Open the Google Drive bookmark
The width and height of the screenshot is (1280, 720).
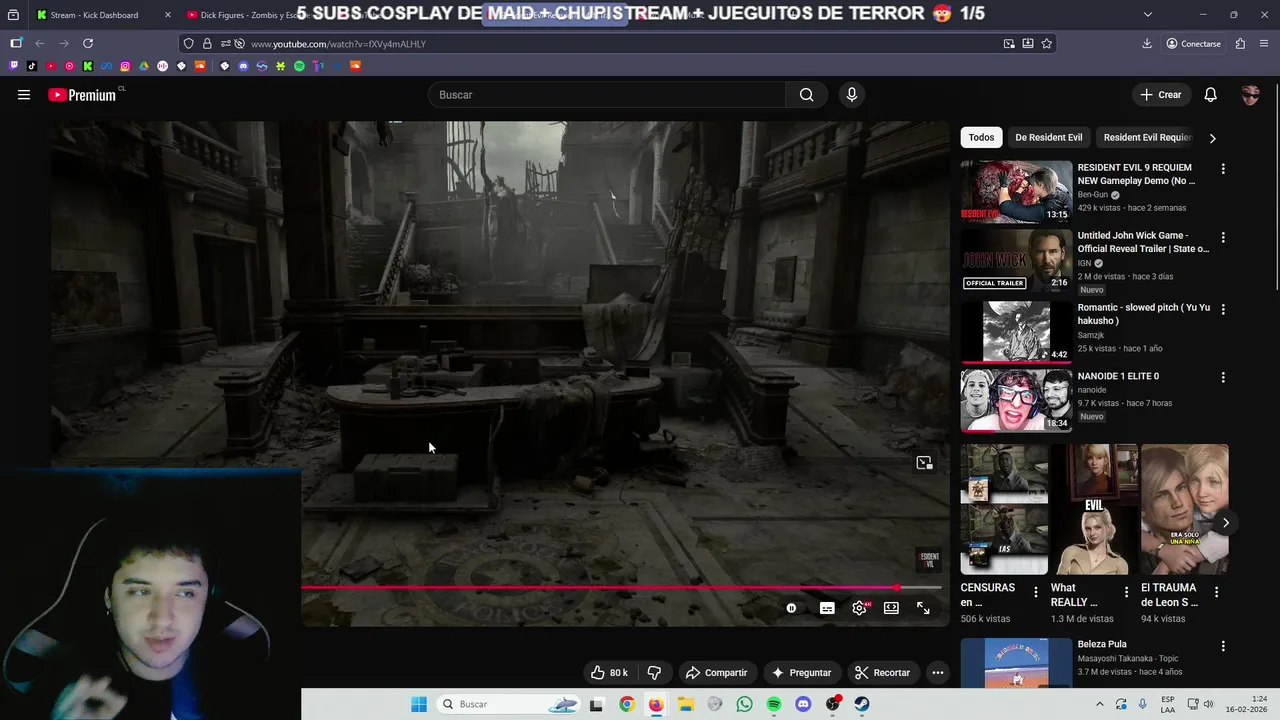144,66
